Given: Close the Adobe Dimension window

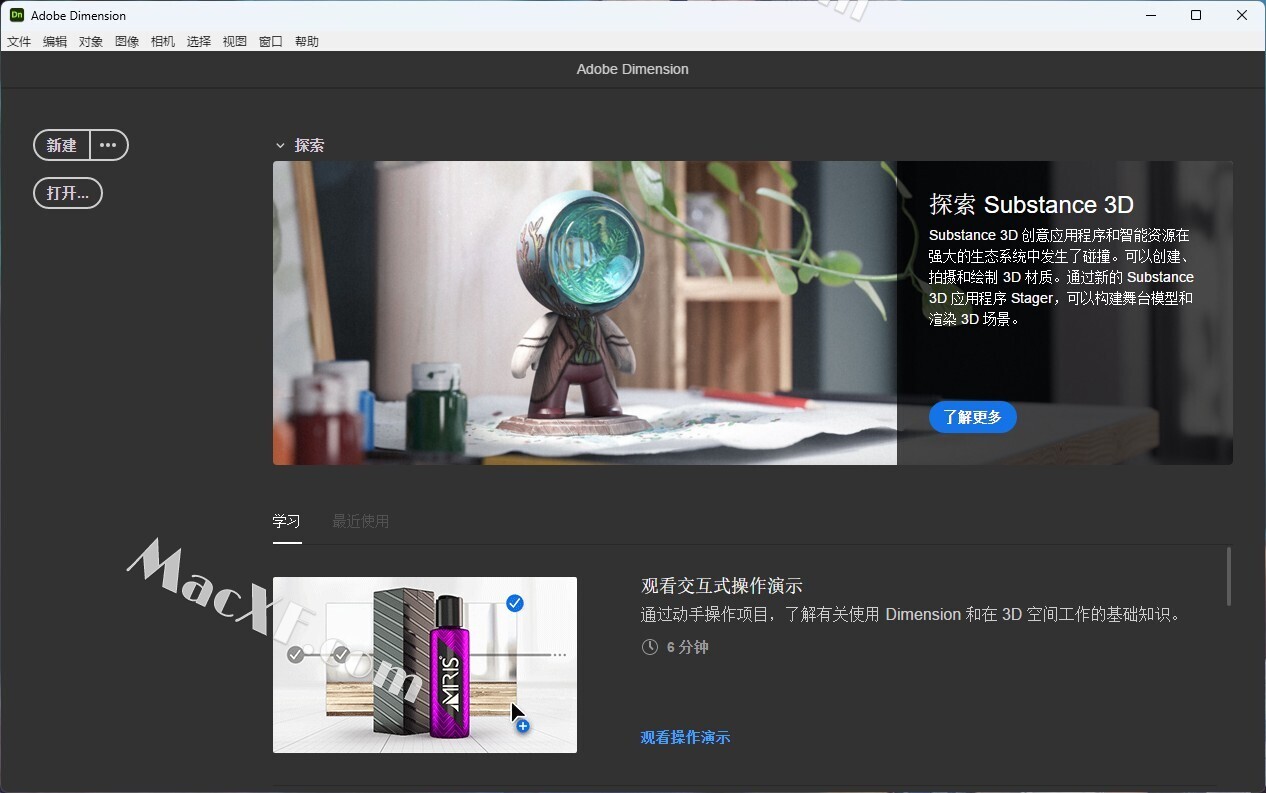Looking at the screenshot, I should (x=1242, y=15).
